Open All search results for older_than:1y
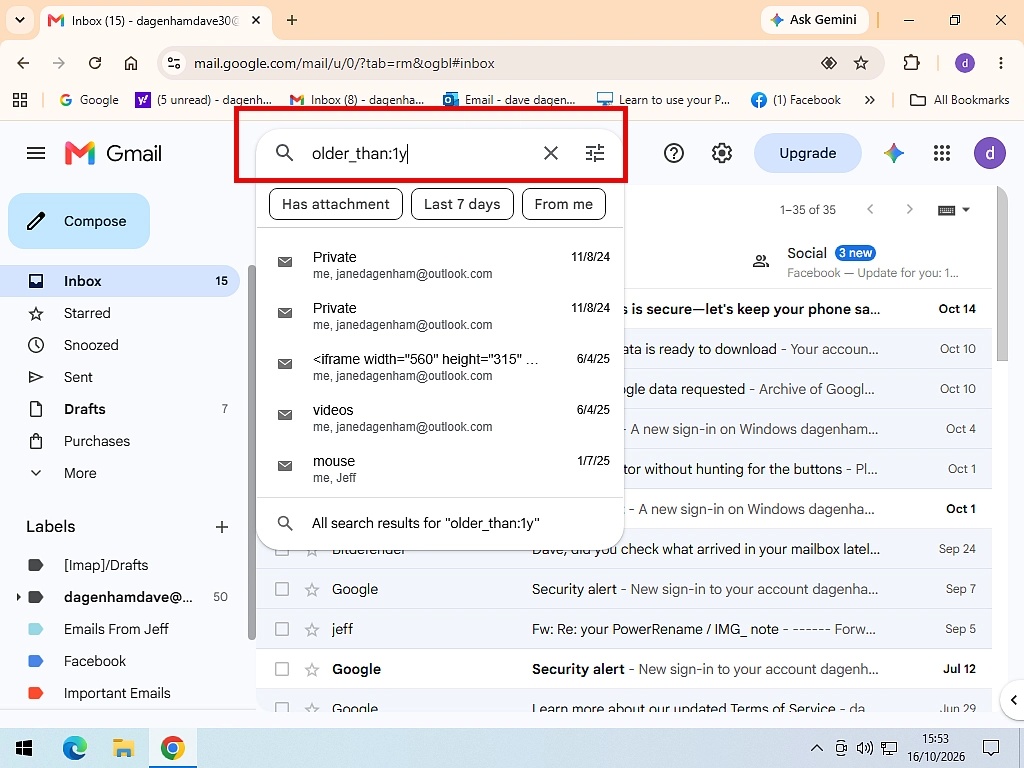Image resolution: width=1024 pixels, height=768 pixels. pyautogui.click(x=440, y=524)
